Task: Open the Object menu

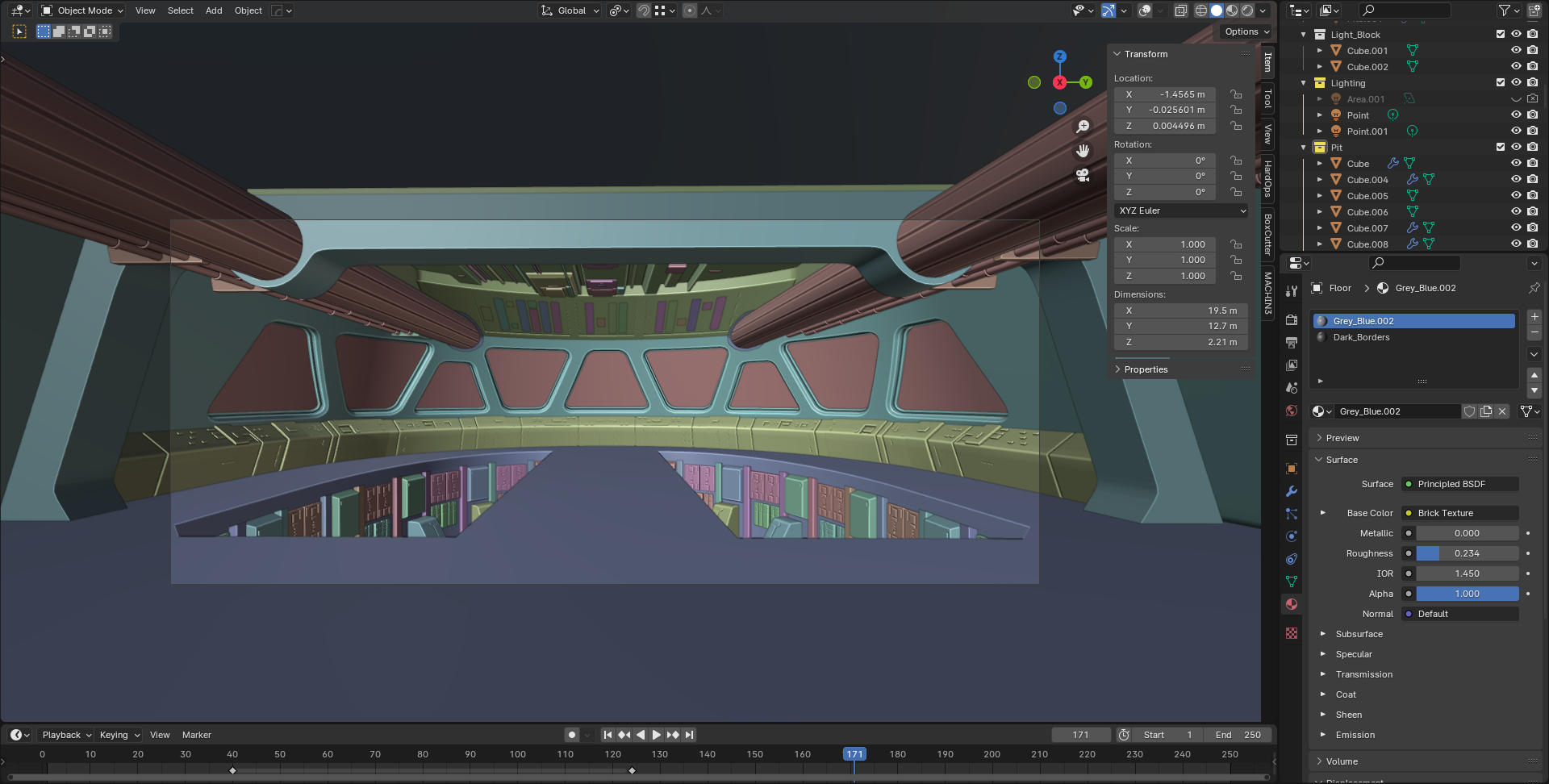Action: tap(248, 10)
